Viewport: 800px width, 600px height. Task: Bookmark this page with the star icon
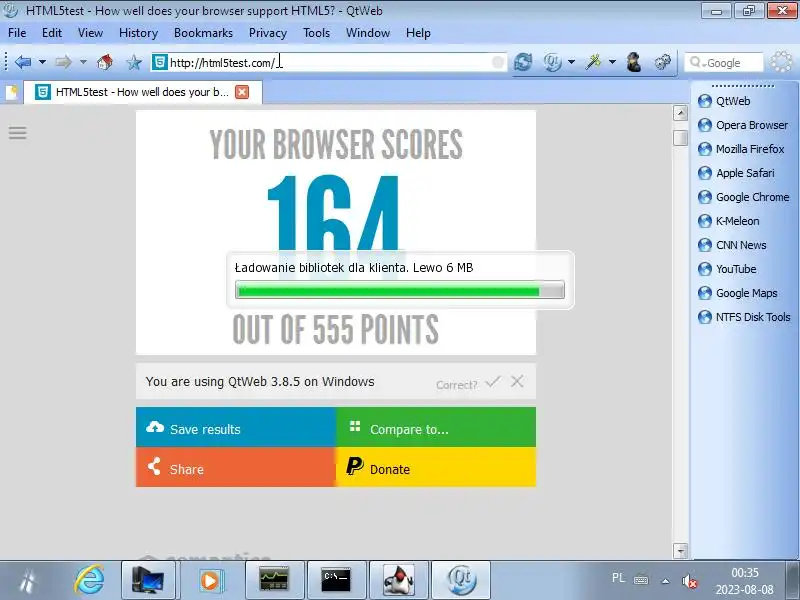coord(134,63)
